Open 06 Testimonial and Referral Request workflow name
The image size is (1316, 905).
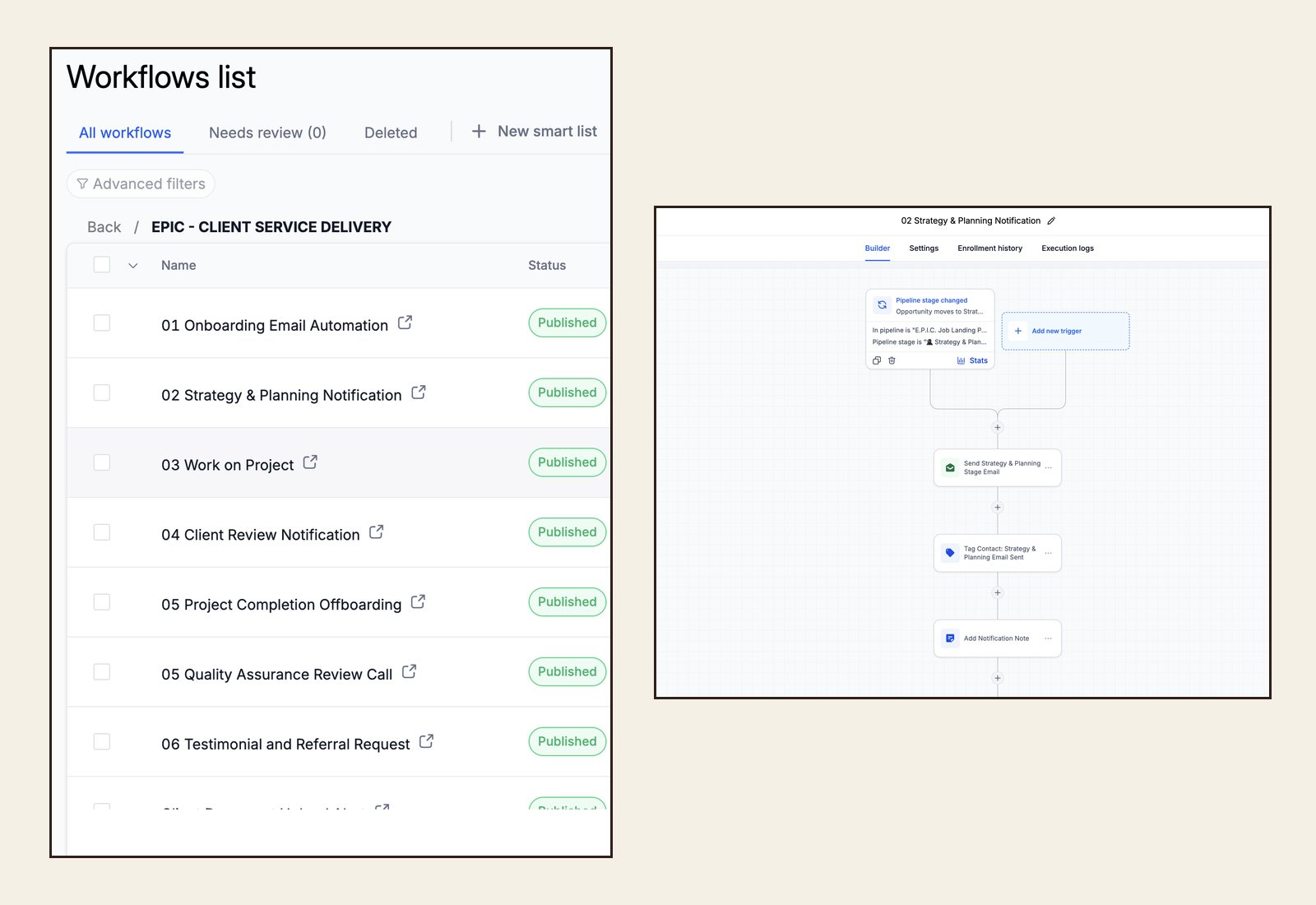285,745
